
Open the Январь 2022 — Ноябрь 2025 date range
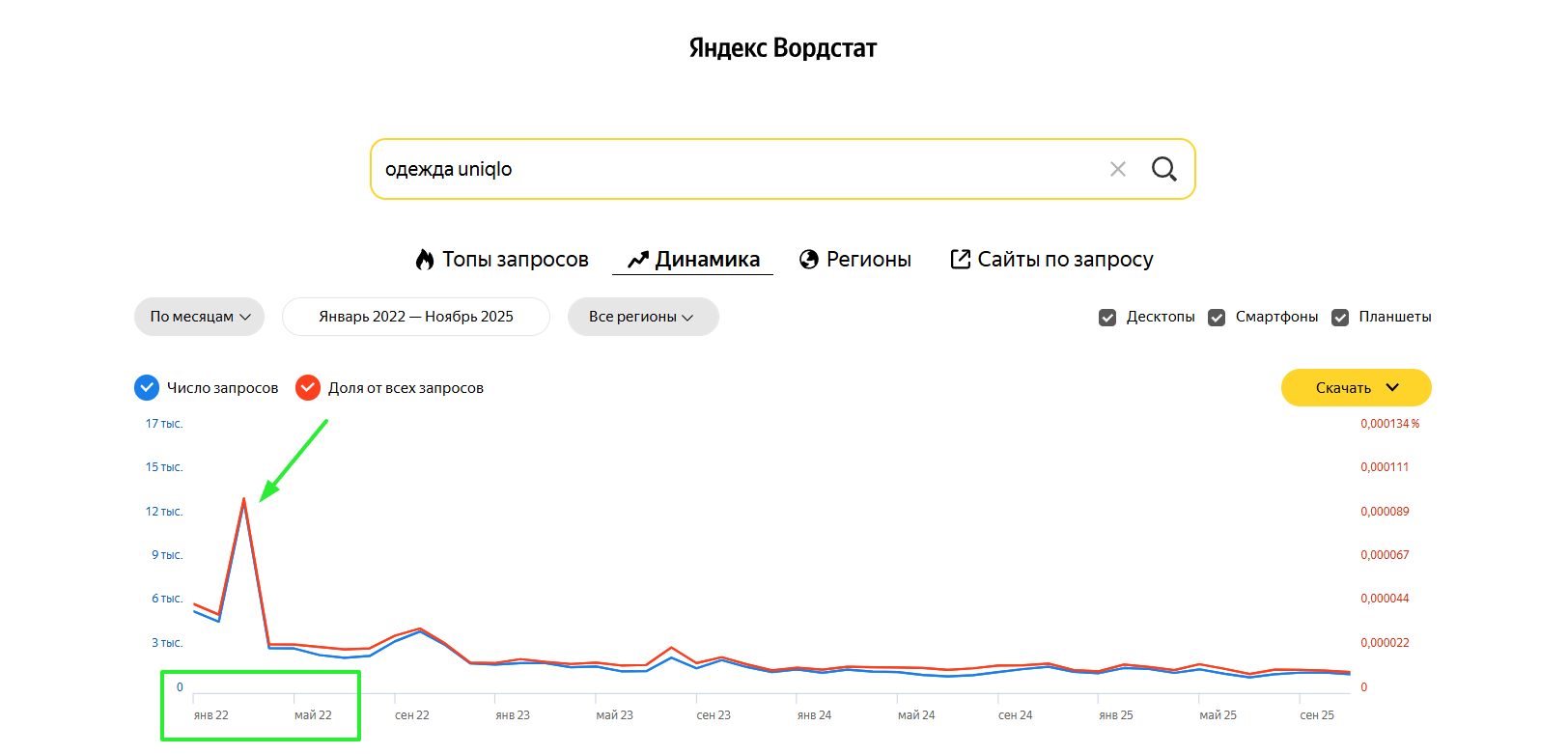coord(415,317)
